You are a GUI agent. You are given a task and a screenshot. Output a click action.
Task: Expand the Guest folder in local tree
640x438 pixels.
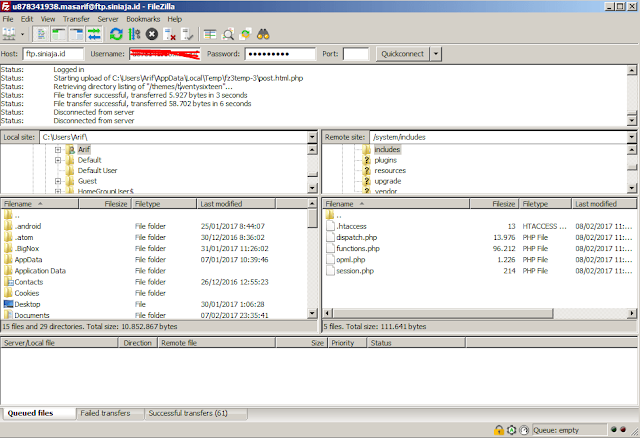pos(58,181)
